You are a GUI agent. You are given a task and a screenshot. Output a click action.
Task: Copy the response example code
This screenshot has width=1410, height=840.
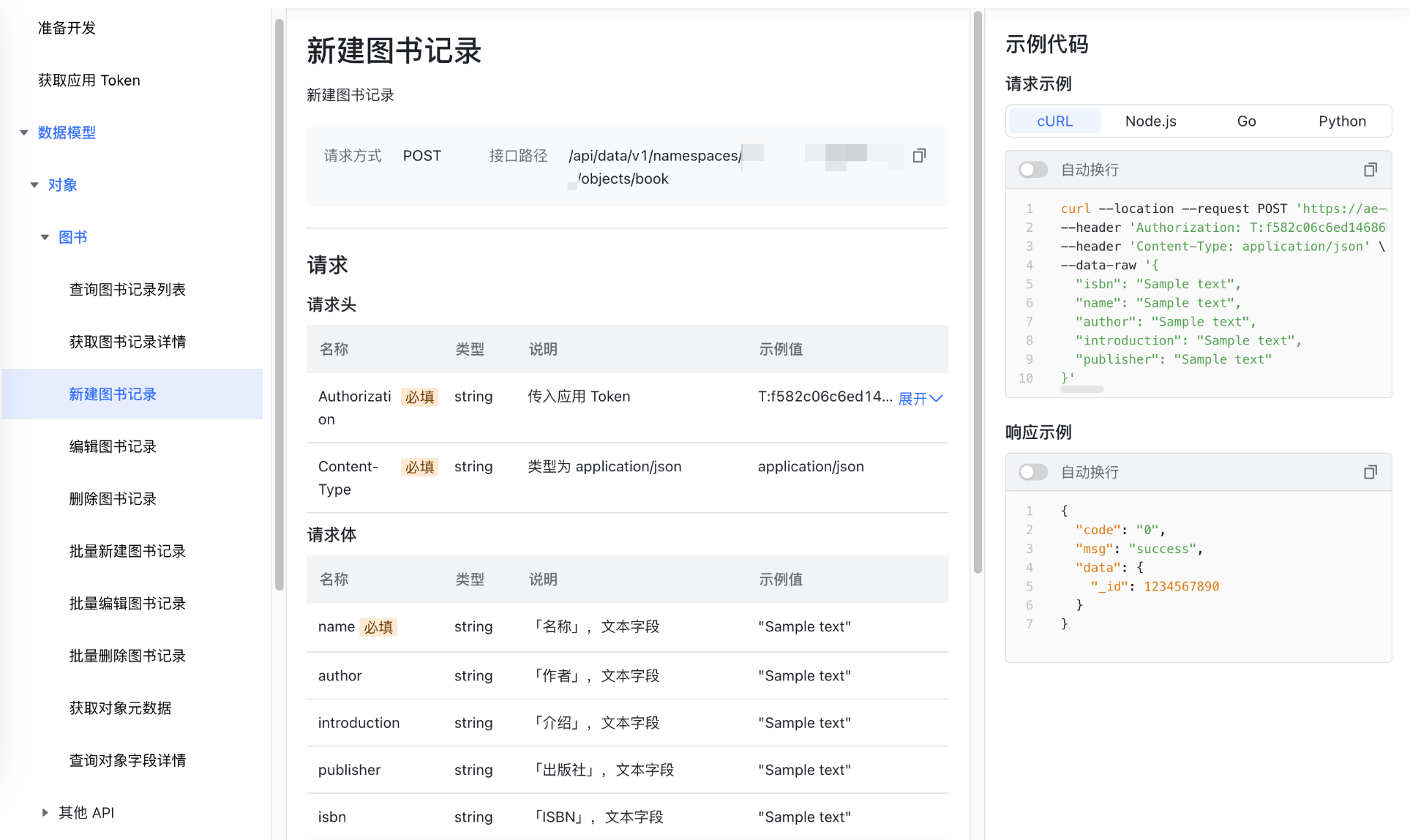click(1370, 472)
